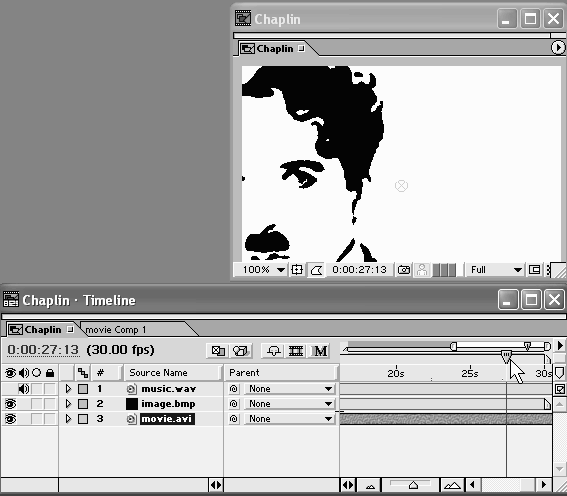Expand the music.wav layer properties

[x=68, y=389]
